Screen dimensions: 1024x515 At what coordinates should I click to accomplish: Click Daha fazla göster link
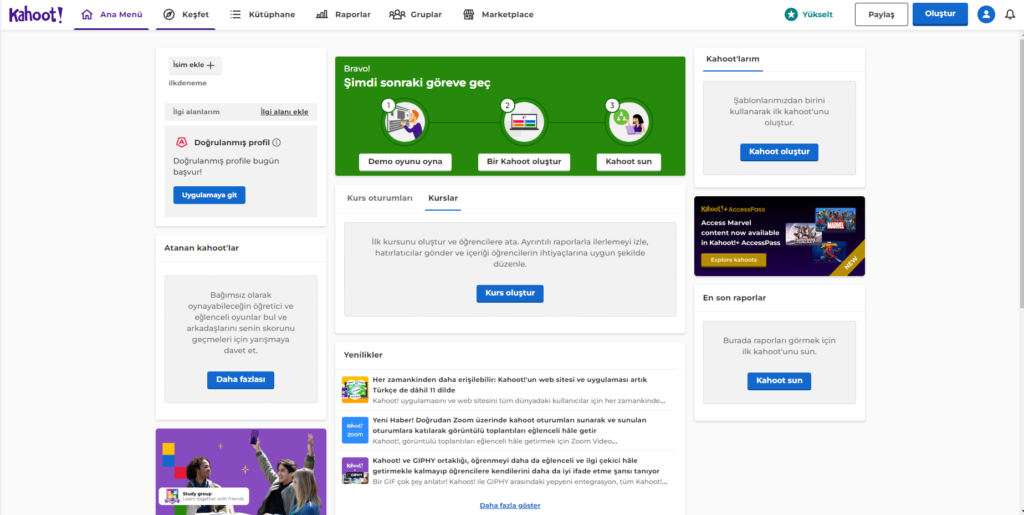[510, 505]
